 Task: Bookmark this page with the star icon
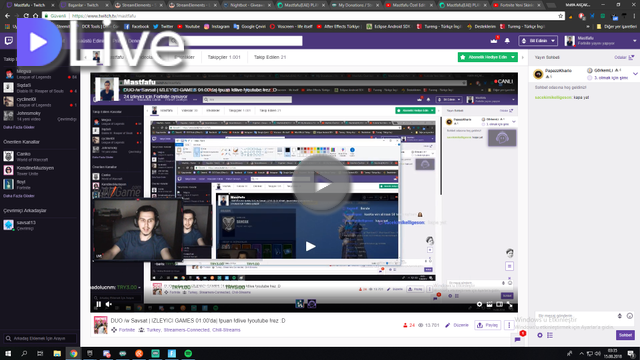(x=560, y=16)
